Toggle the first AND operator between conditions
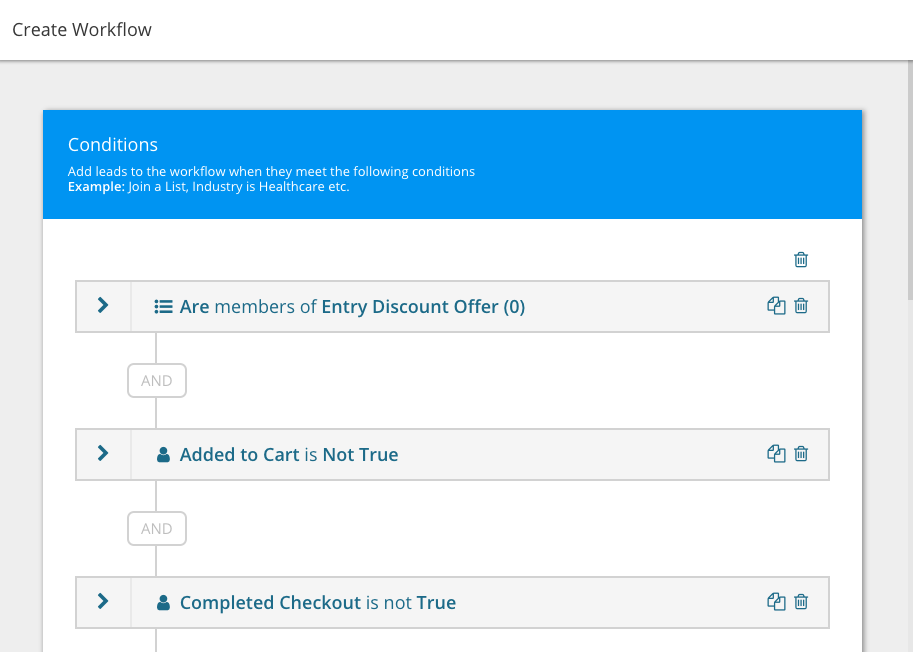The image size is (913, 652). coord(157,381)
